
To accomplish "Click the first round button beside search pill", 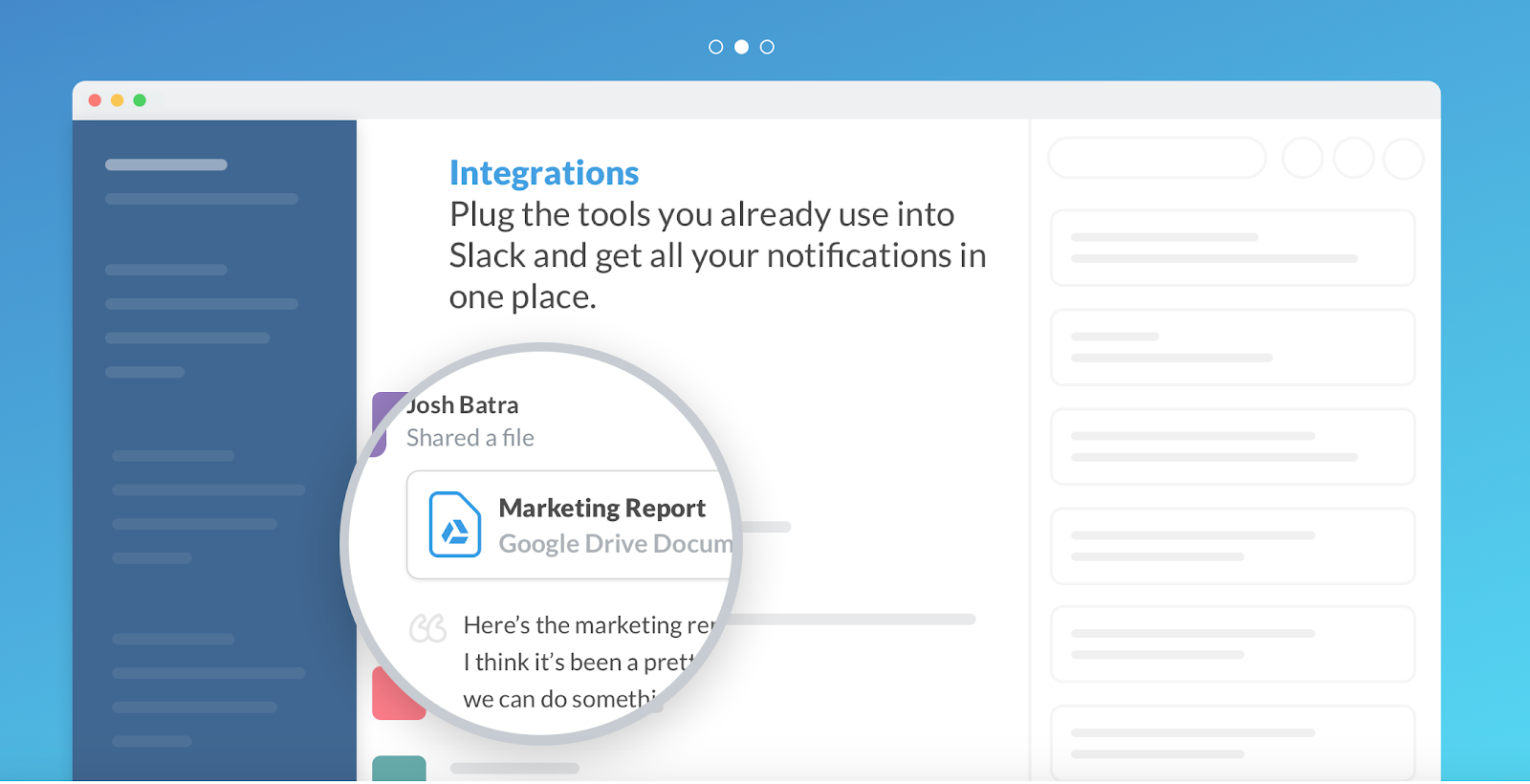I will pos(1302,158).
